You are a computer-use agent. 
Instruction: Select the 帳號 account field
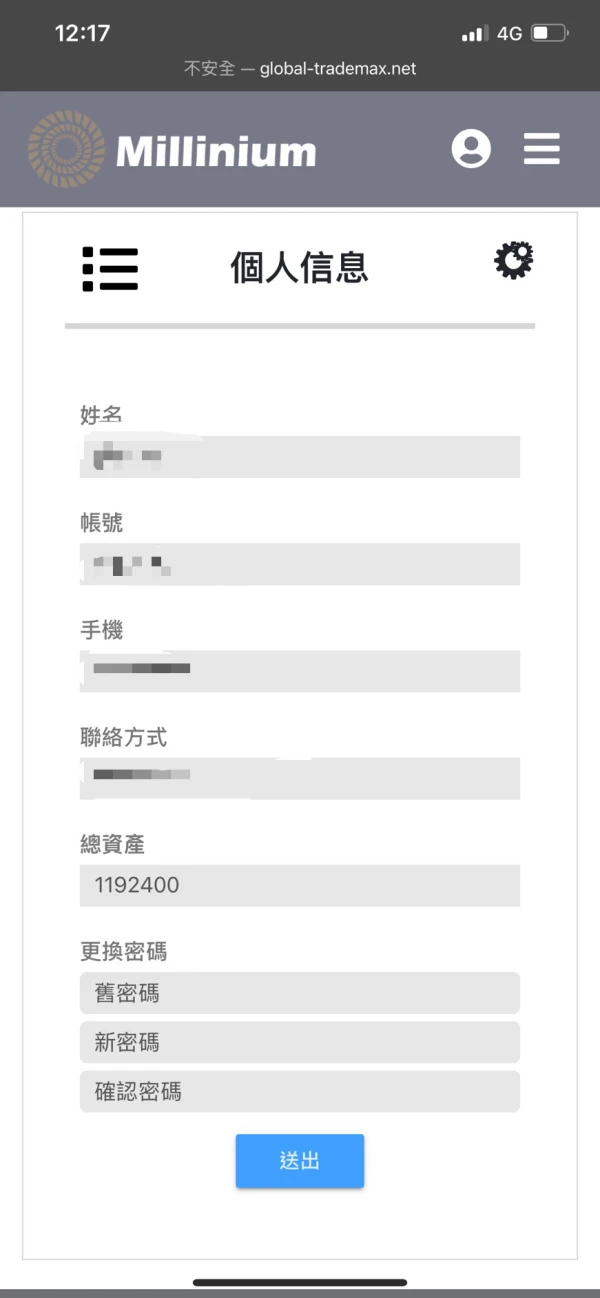pos(299,564)
